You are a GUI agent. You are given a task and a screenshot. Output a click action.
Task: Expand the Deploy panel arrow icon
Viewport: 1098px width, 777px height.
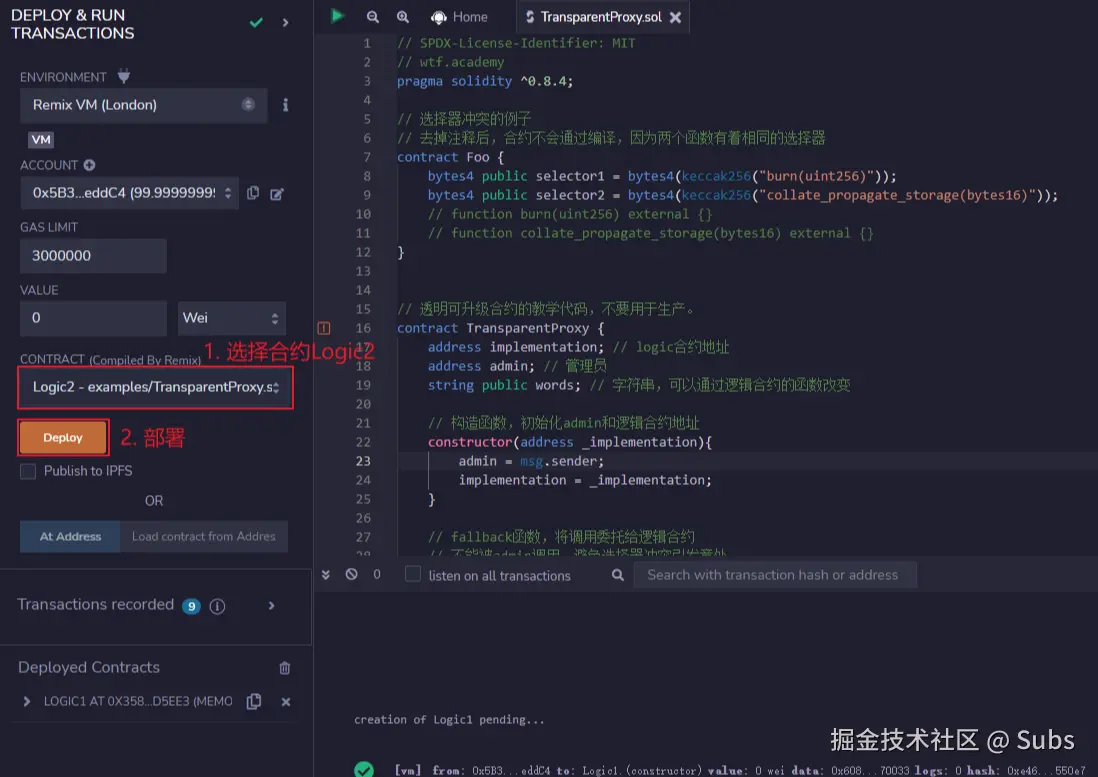click(x=285, y=22)
